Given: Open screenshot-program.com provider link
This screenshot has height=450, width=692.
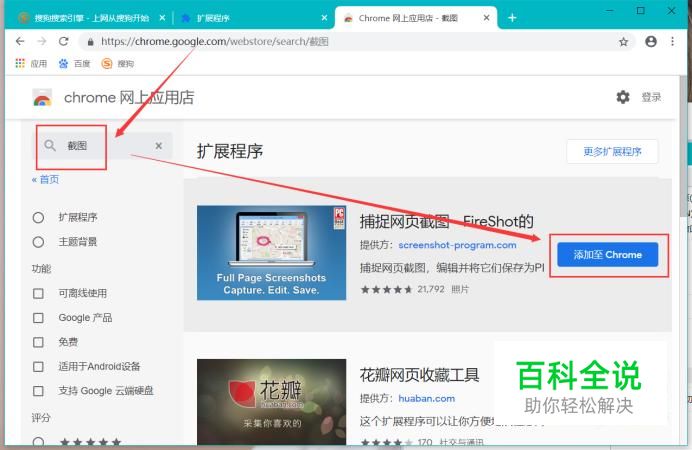Looking at the screenshot, I should tap(457, 245).
